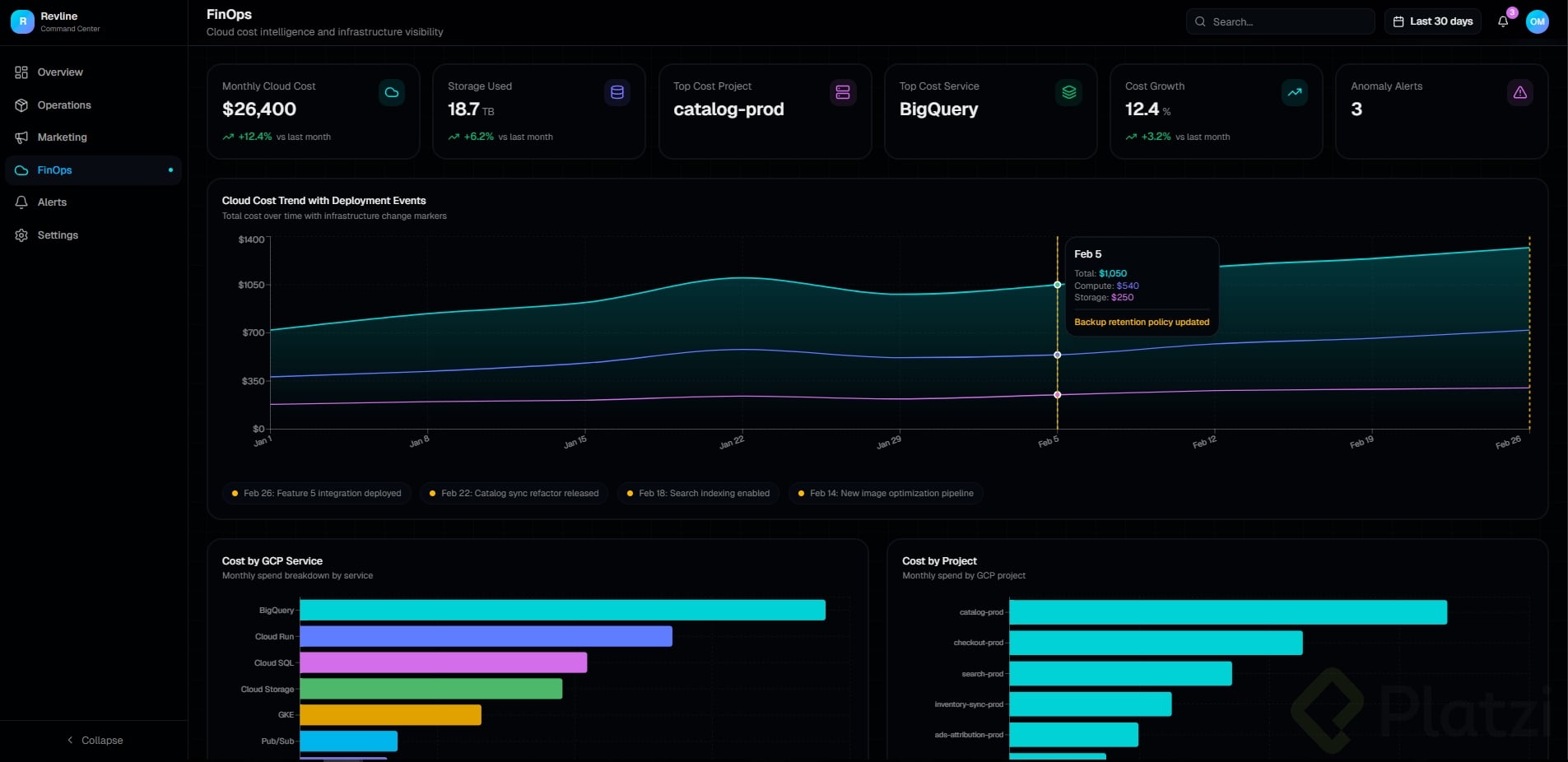
Task: Click the Cloud Storage bar
Action: (431, 690)
